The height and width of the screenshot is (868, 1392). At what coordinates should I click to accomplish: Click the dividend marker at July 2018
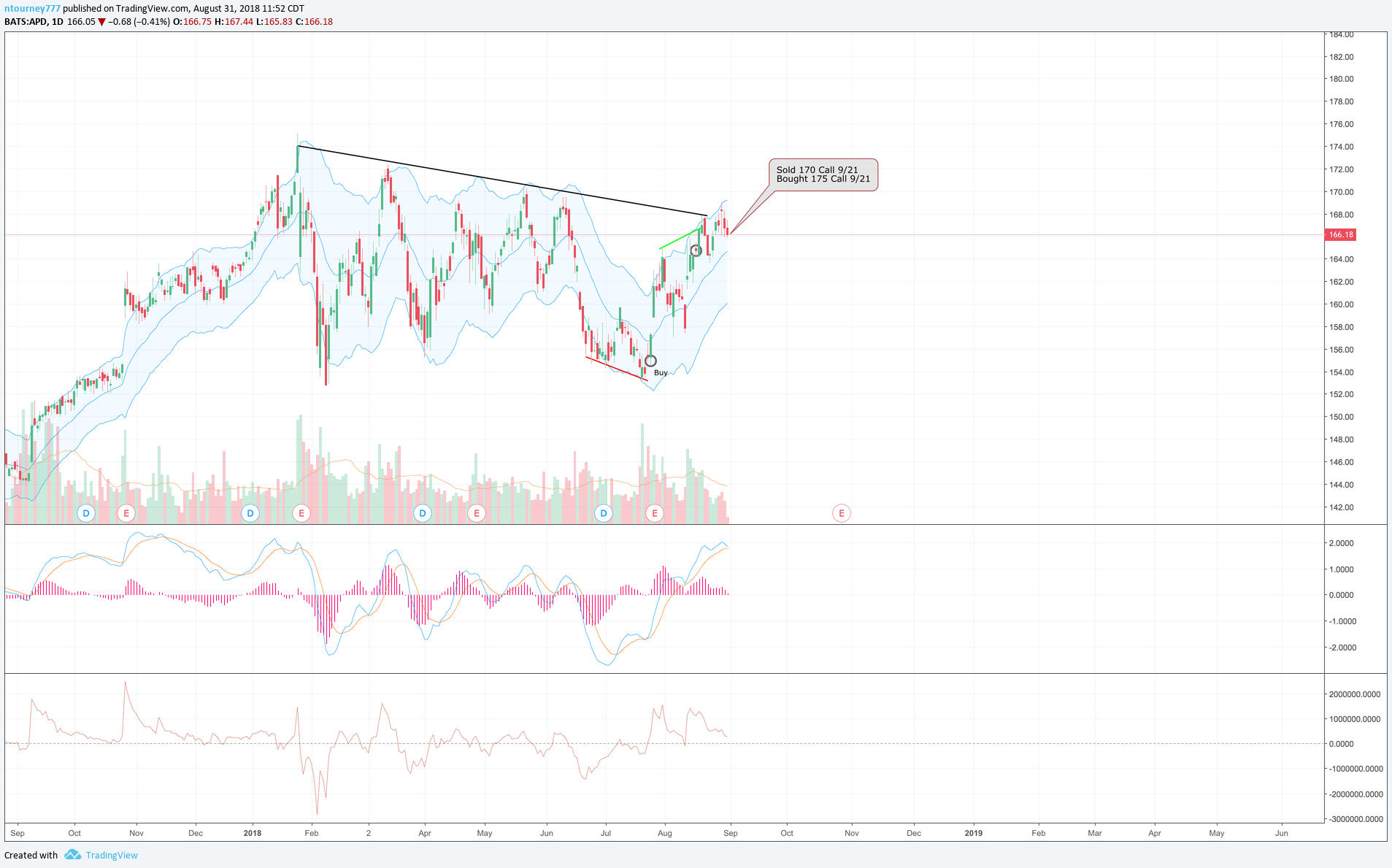click(604, 513)
